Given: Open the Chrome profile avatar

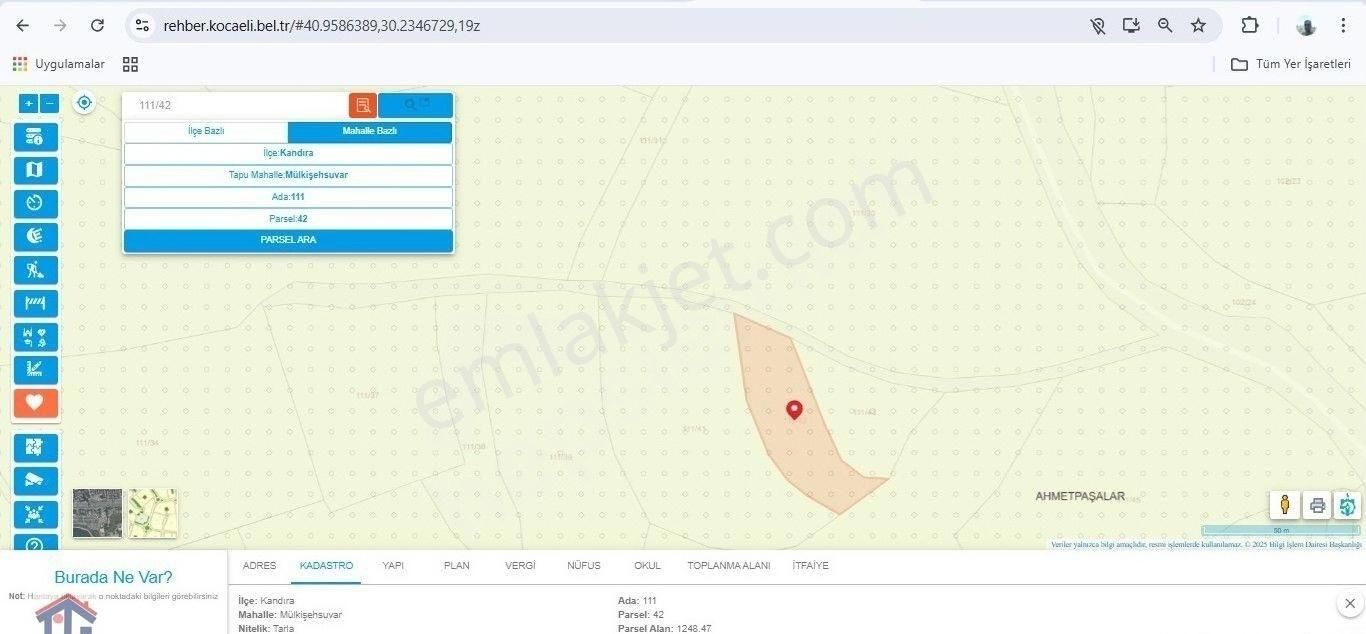Looking at the screenshot, I should pos(1305,25).
